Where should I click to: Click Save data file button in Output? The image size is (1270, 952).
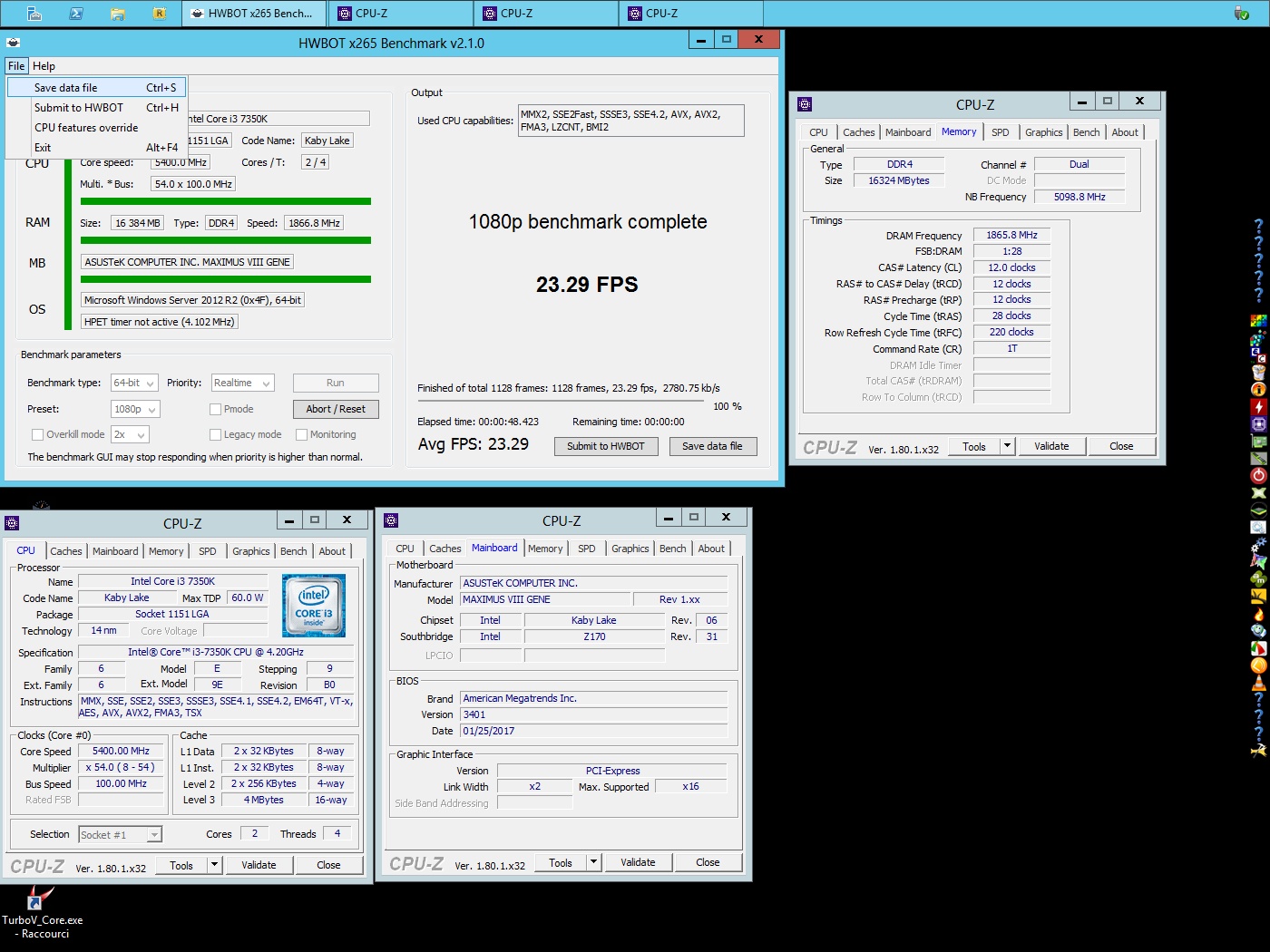(712, 446)
